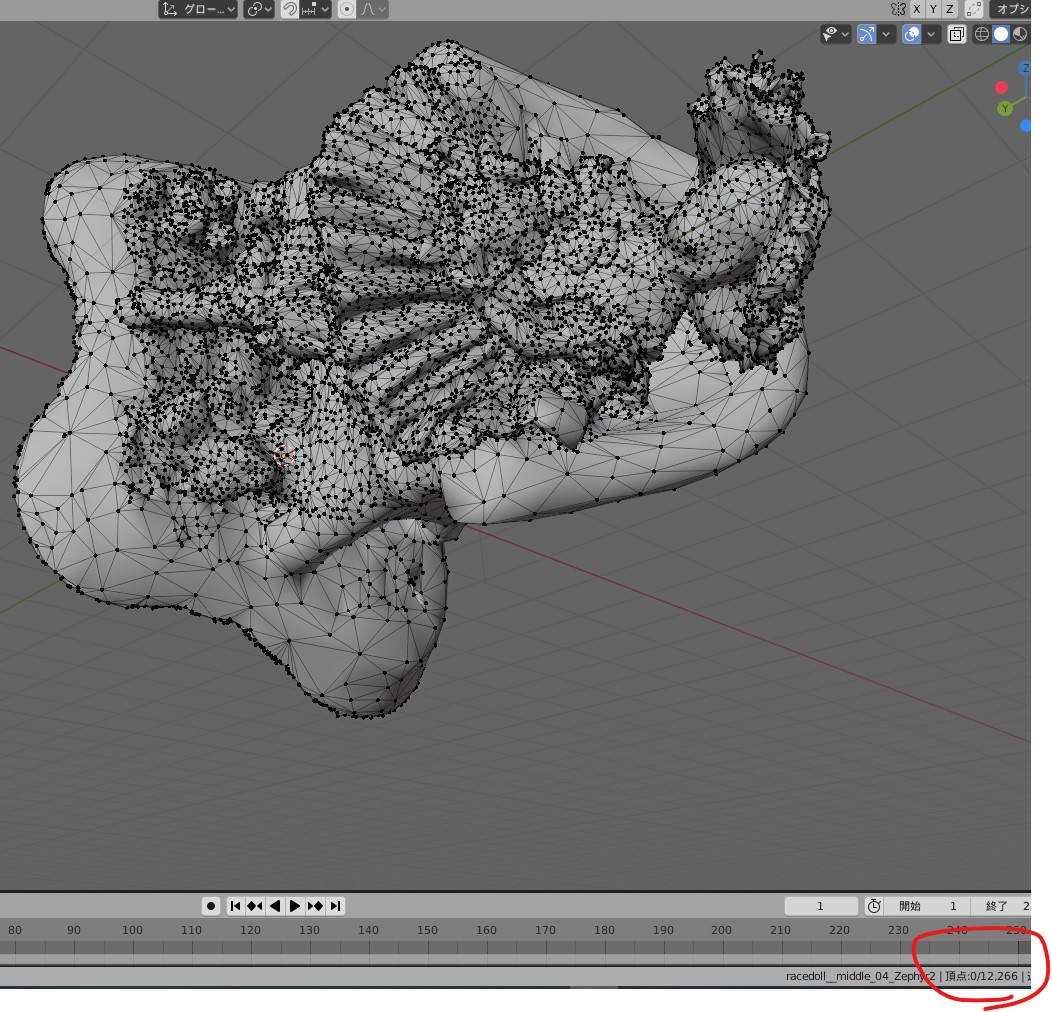1052x1012 pixels.
Task: Toggle the snap magnet icon
Action: point(289,9)
